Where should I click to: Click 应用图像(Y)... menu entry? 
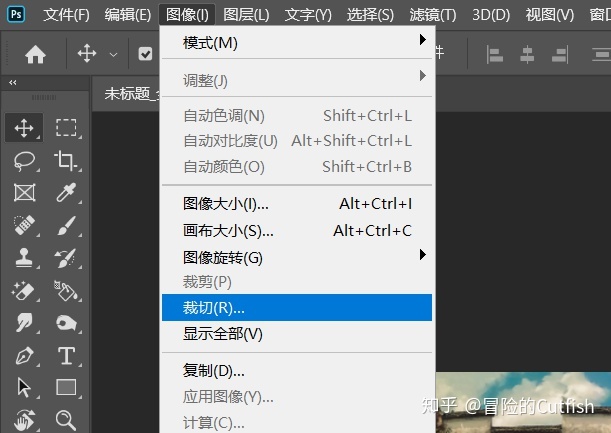pos(297,397)
